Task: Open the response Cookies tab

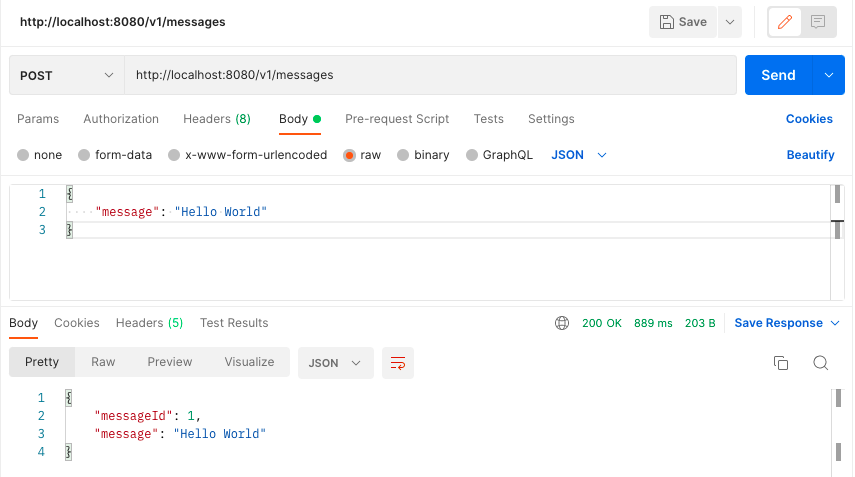Action: click(77, 323)
